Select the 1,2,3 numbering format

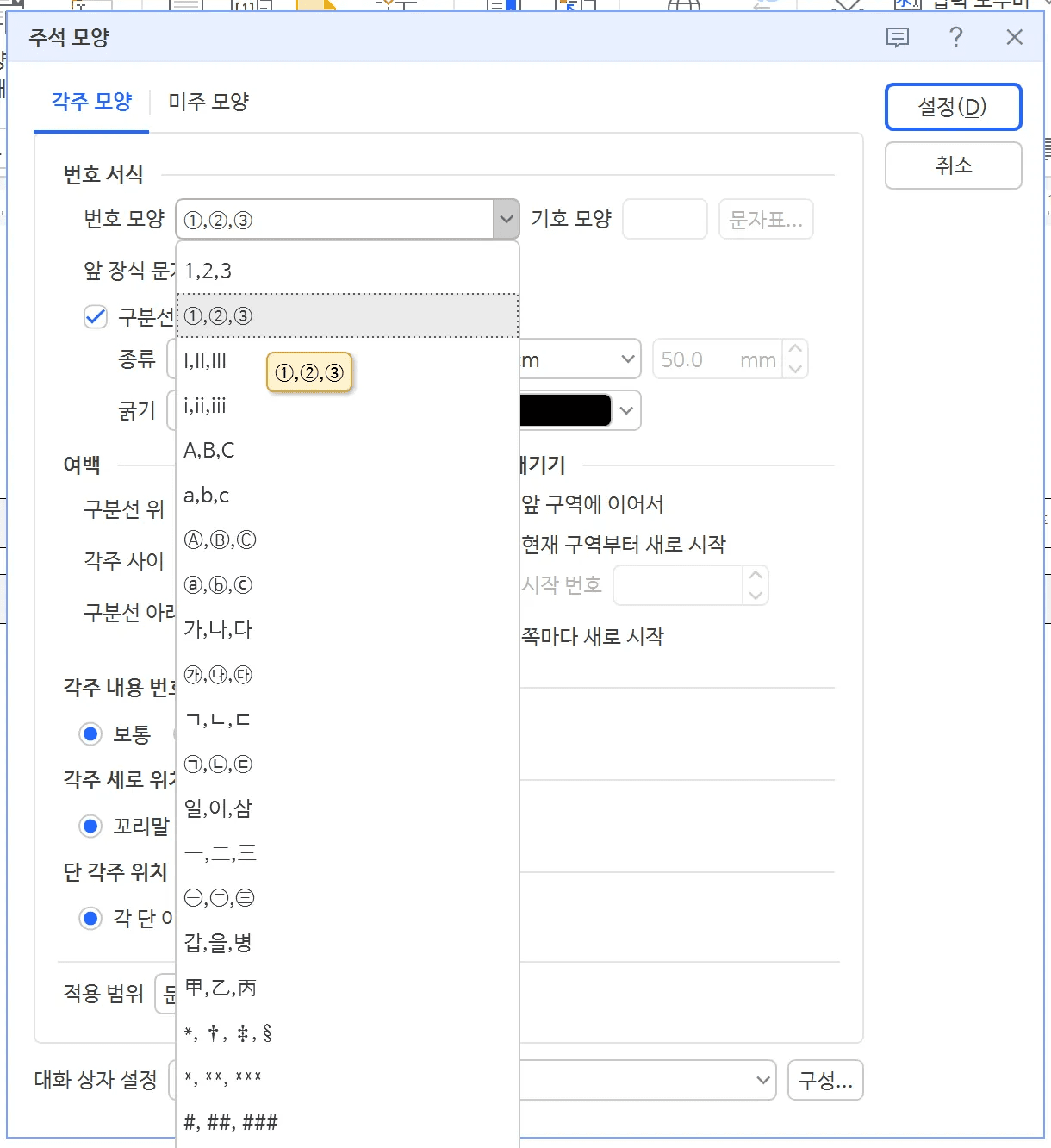coord(207,270)
